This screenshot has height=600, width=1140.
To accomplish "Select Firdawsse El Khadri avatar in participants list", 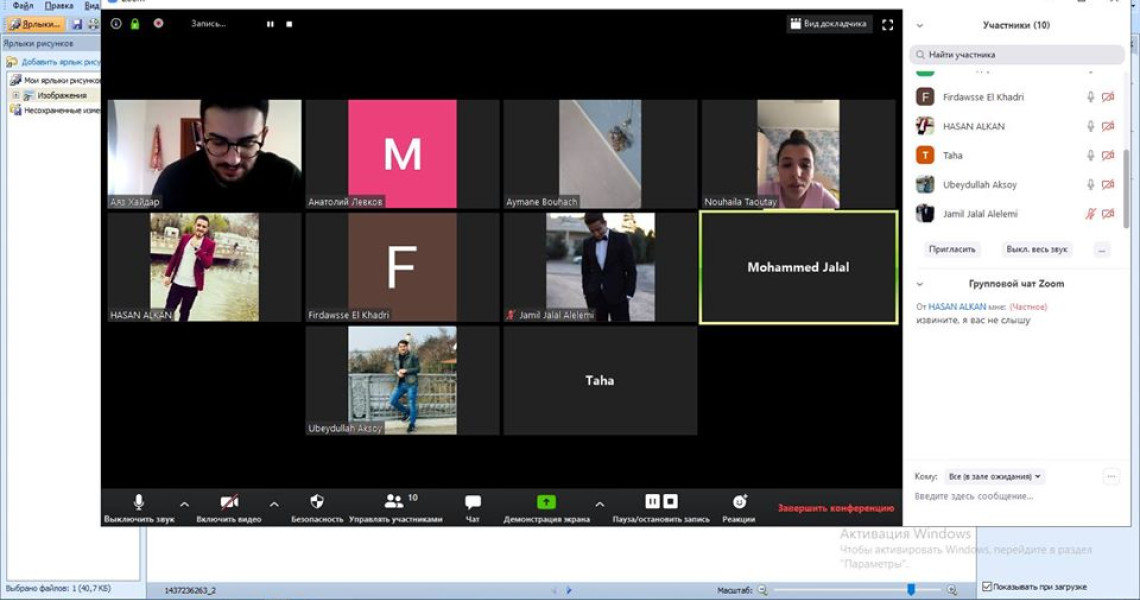I will (x=925, y=97).
